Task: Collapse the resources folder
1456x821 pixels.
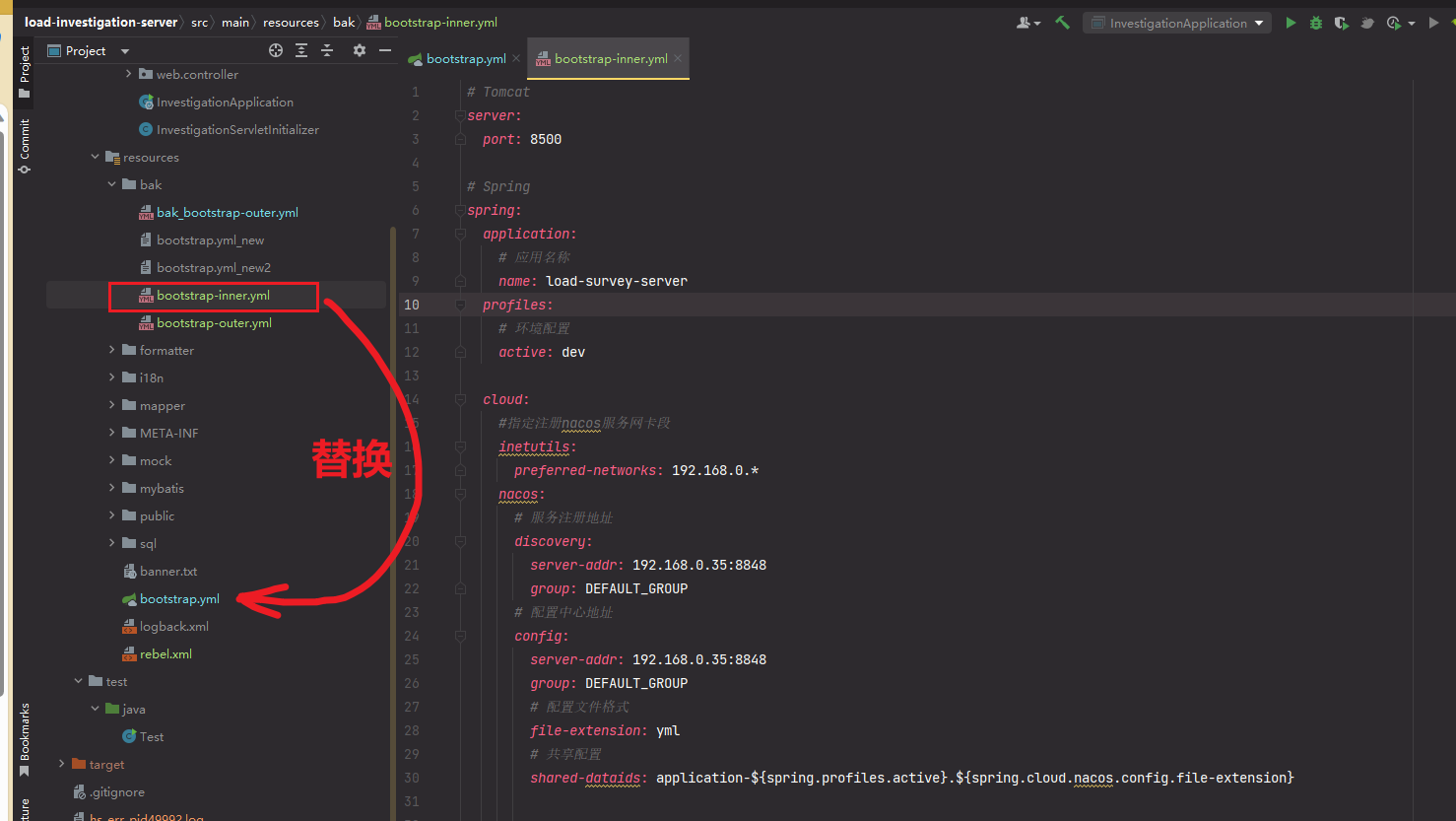Action: (95, 157)
